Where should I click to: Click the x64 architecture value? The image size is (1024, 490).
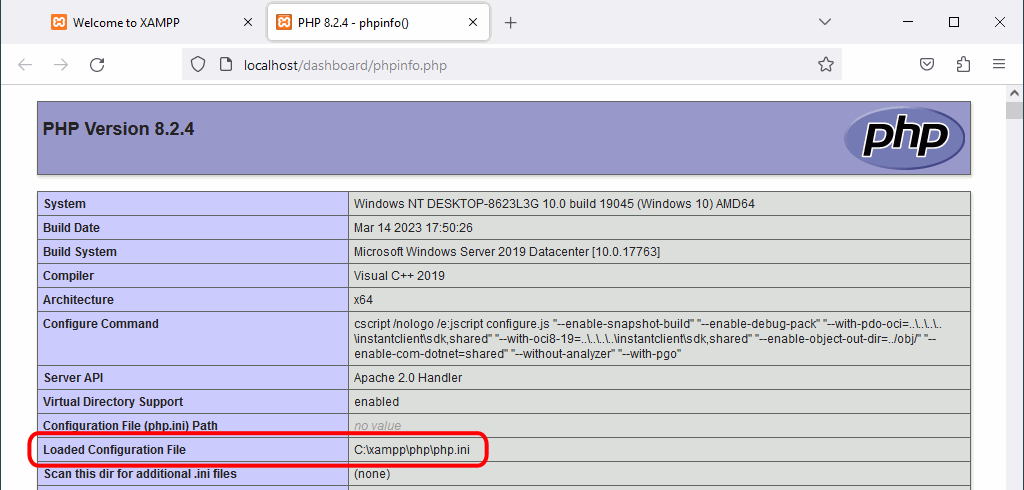pos(363,300)
